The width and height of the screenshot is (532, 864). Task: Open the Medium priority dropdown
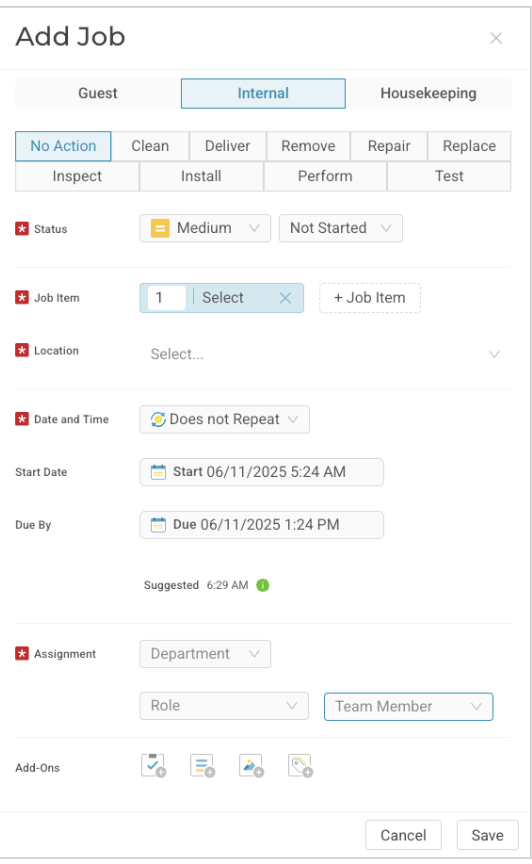(205, 228)
